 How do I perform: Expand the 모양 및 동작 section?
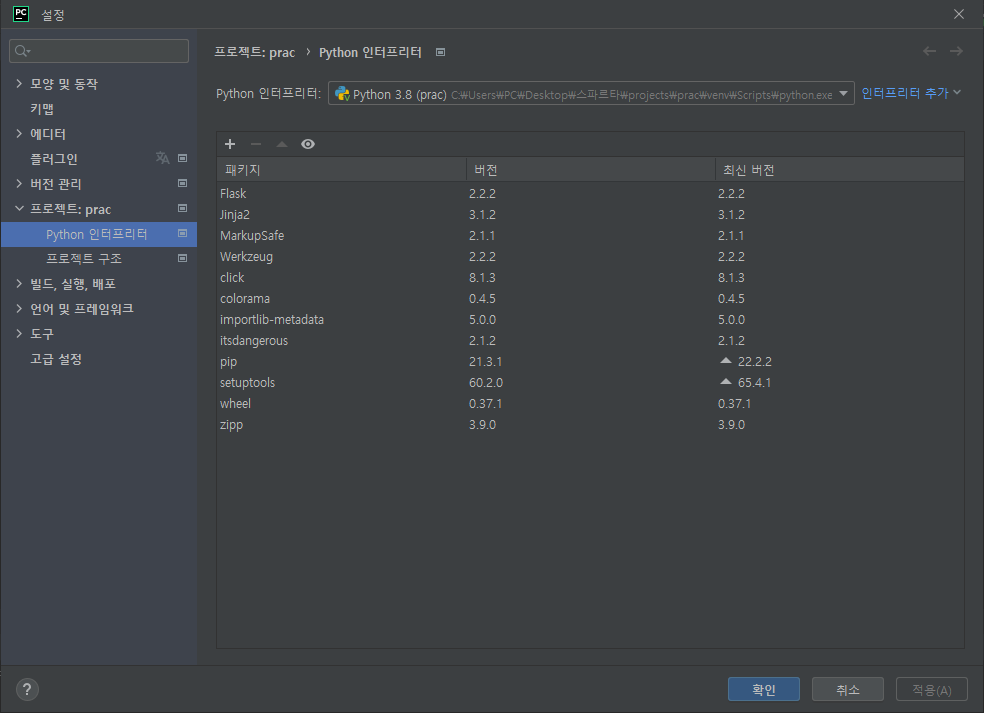click(x=19, y=83)
